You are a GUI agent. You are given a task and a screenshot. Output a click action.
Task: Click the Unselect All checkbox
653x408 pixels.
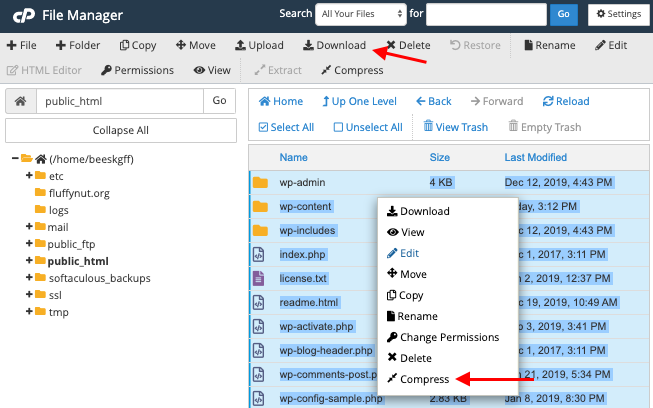pos(339,128)
